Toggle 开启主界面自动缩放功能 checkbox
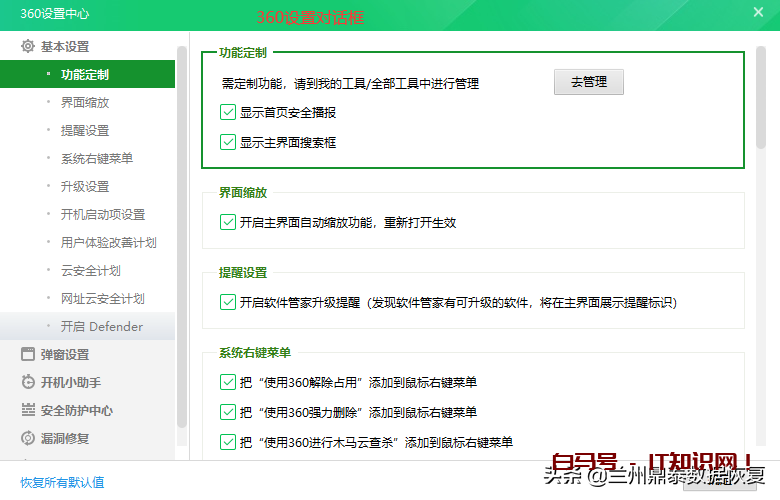This screenshot has height=500, width=780. (x=228, y=222)
